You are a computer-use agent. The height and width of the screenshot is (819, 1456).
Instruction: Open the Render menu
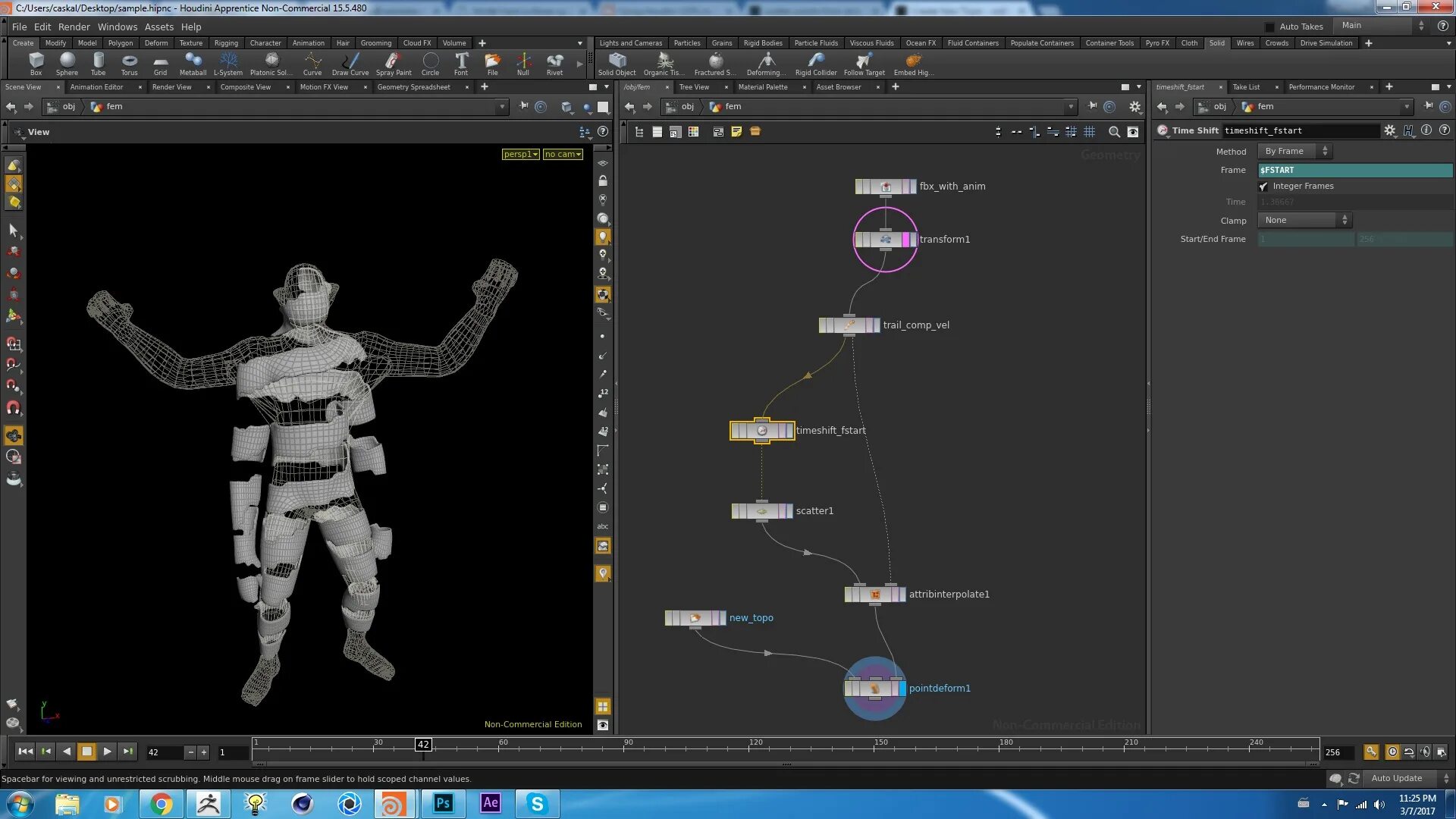[74, 27]
